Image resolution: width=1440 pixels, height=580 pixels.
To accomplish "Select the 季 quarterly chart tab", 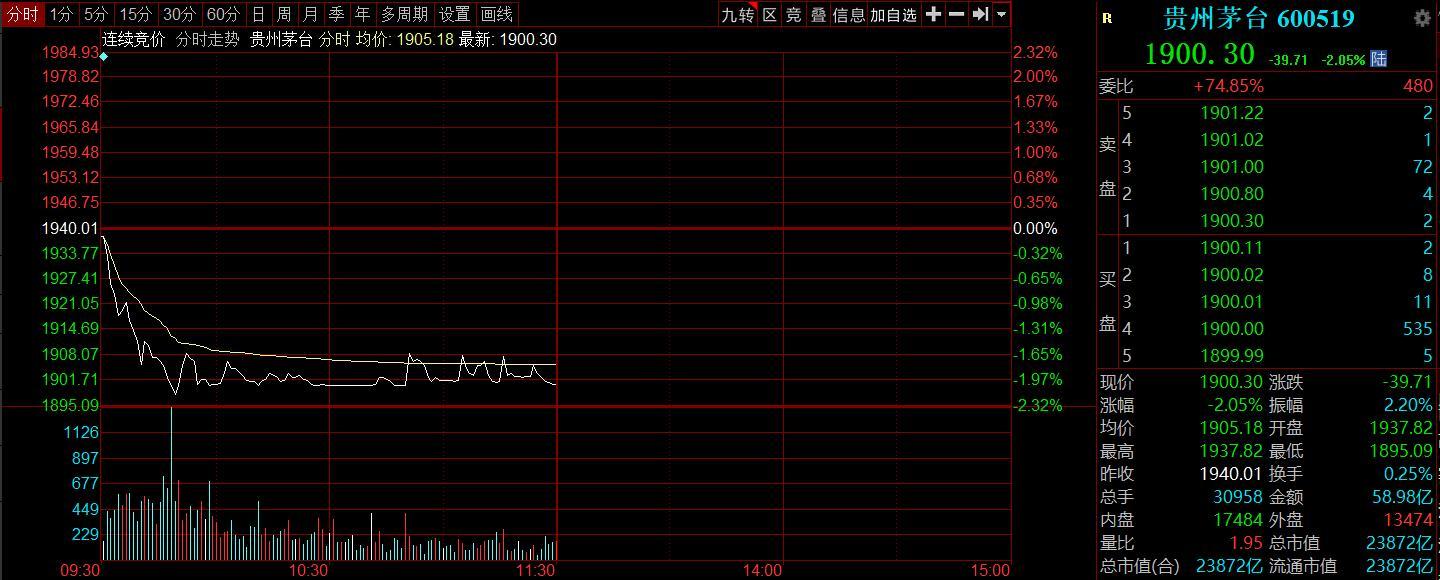I will (336, 14).
